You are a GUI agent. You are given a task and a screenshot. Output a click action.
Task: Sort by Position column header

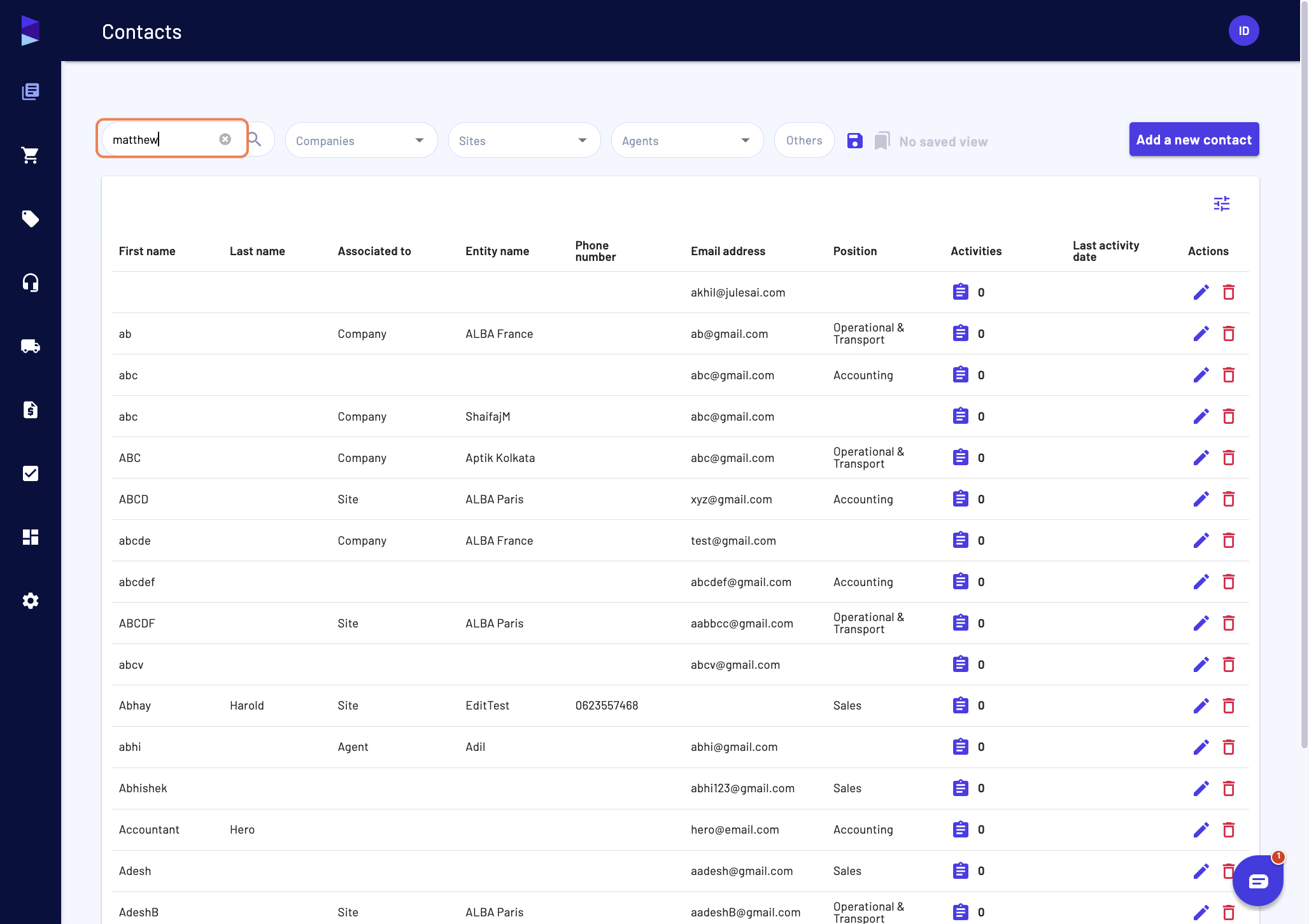click(x=855, y=251)
